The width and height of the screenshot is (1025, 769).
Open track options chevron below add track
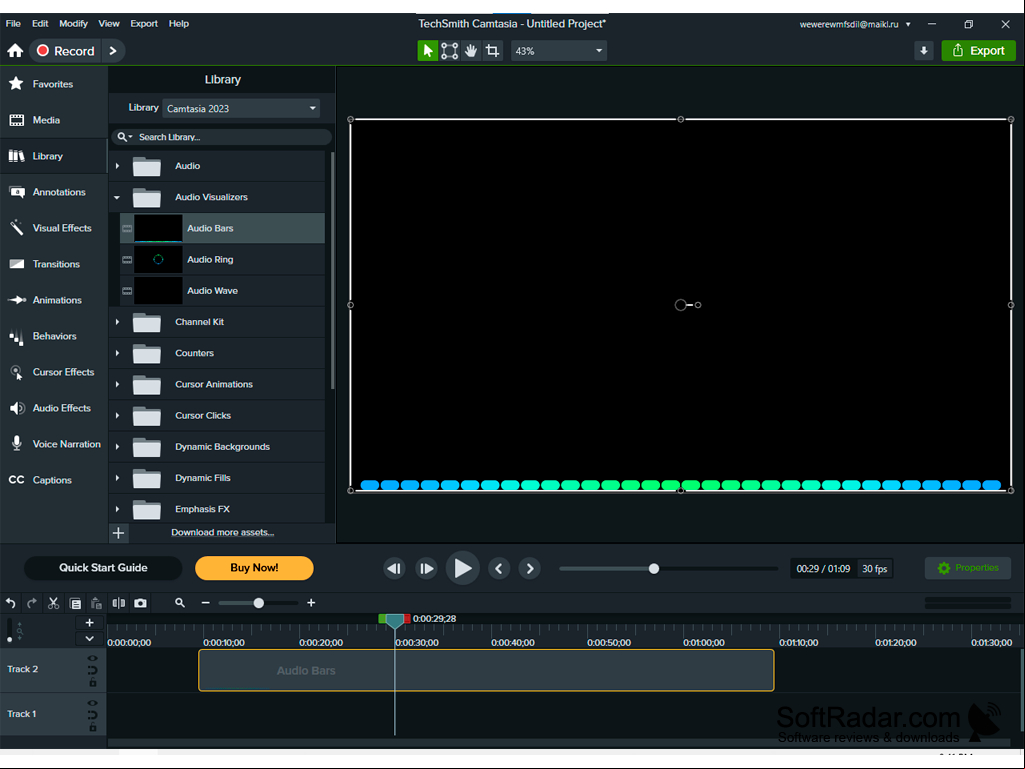coord(90,638)
